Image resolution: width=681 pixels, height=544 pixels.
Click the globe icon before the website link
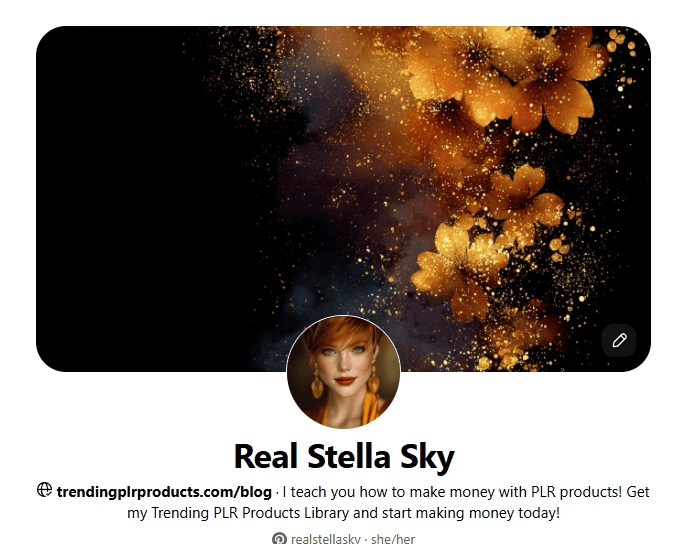click(x=44, y=490)
